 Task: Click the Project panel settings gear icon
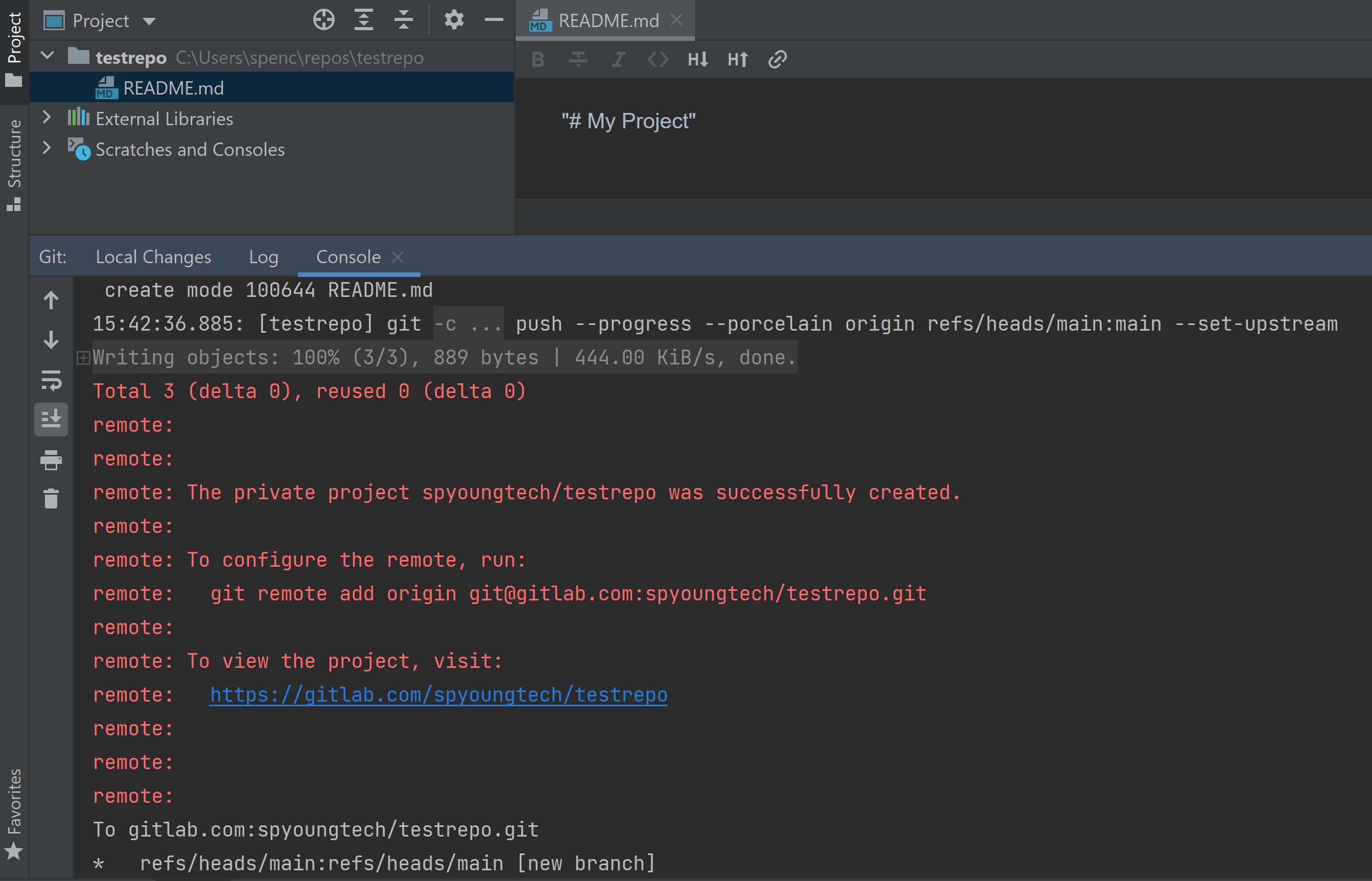coord(453,19)
